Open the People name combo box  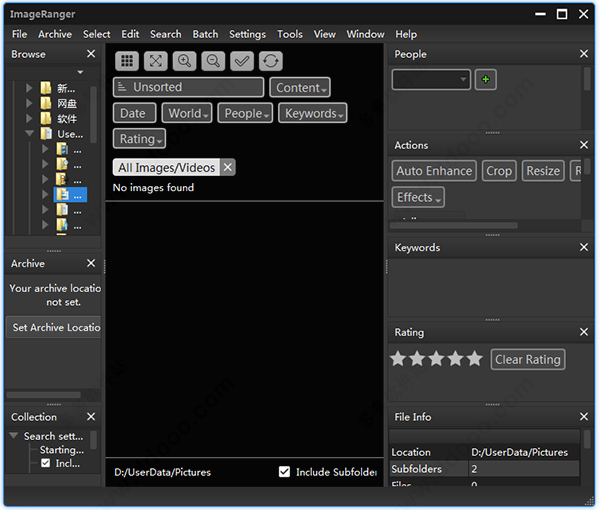point(431,80)
